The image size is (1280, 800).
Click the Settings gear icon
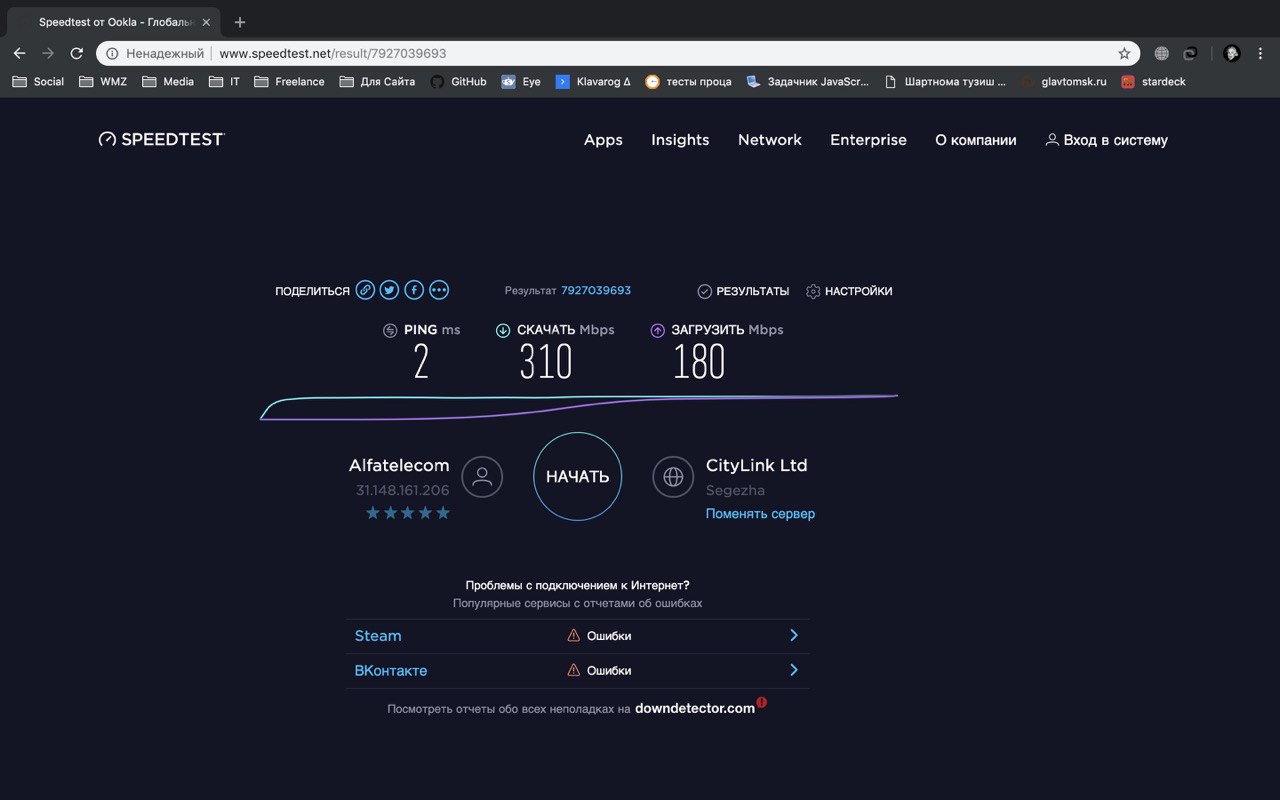click(813, 291)
